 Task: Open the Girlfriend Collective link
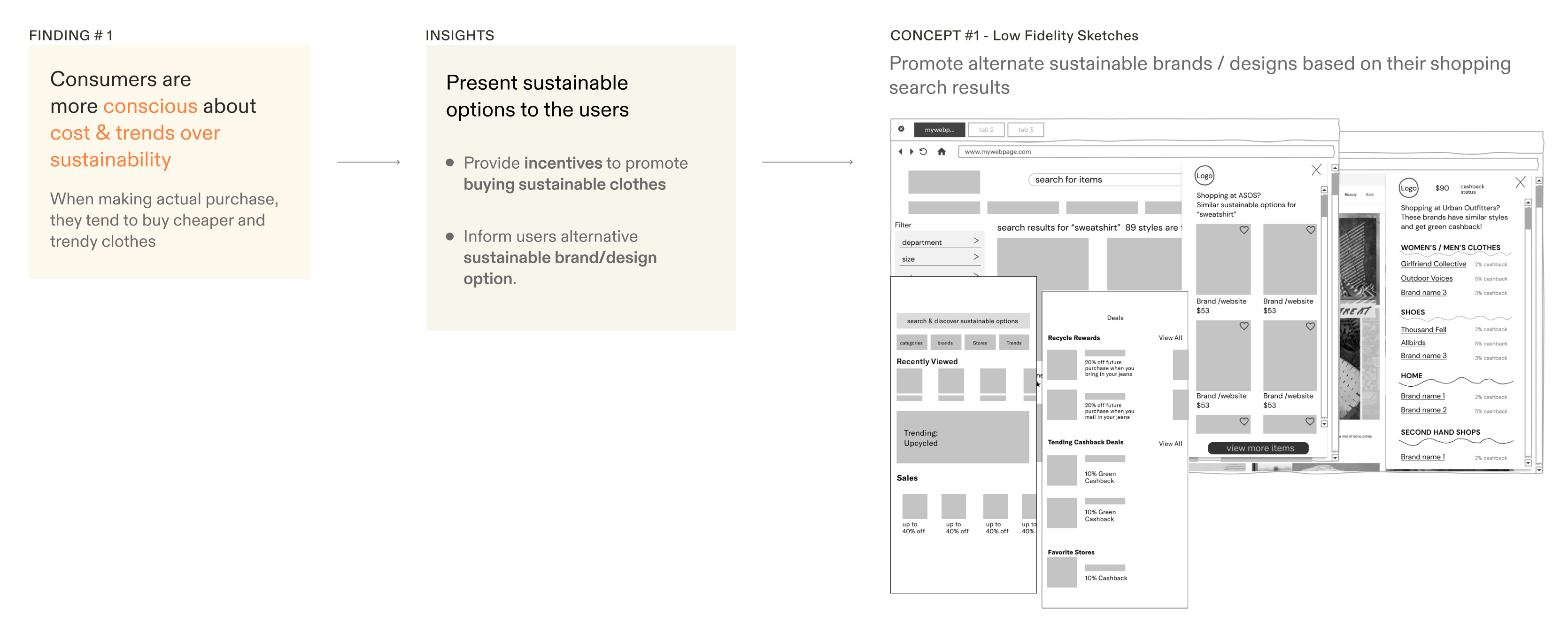[x=1433, y=264]
